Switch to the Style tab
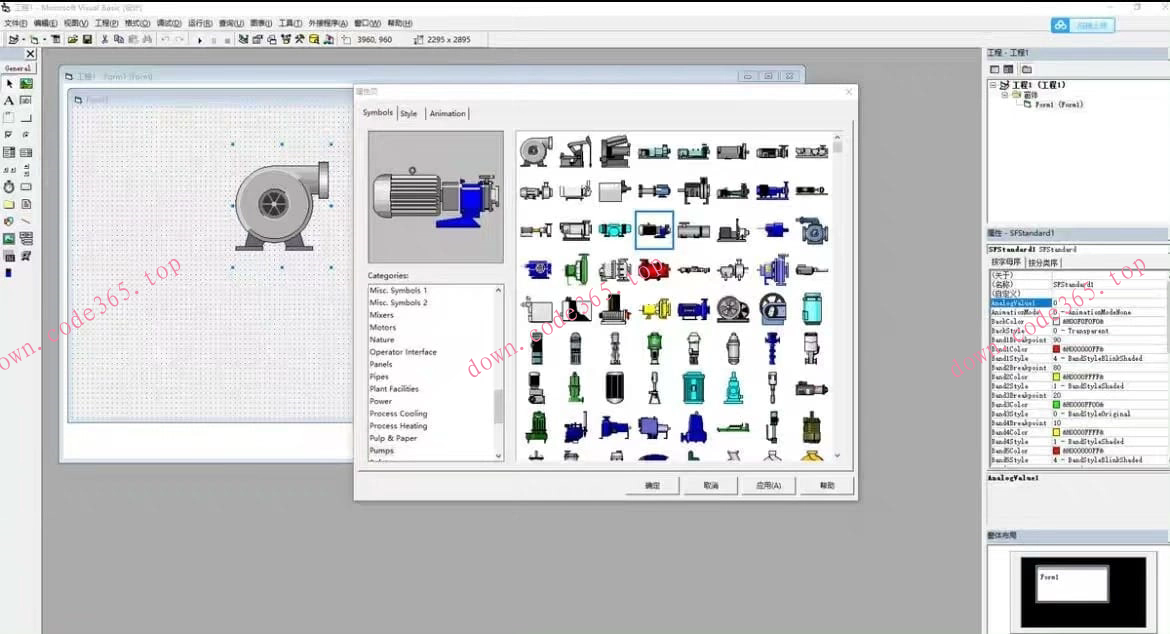Image resolution: width=1170 pixels, height=634 pixels. 409,114
